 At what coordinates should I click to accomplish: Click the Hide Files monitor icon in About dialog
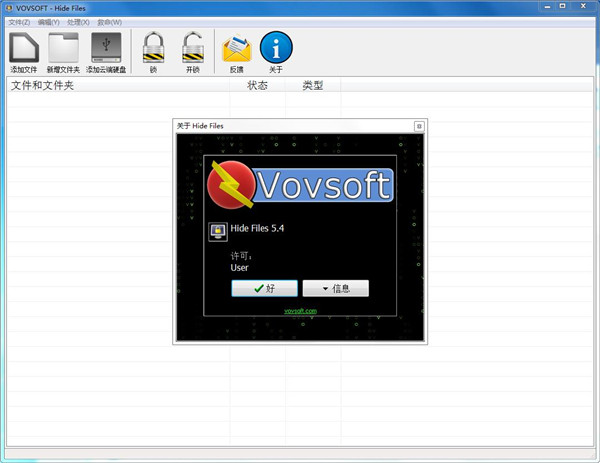pos(218,232)
